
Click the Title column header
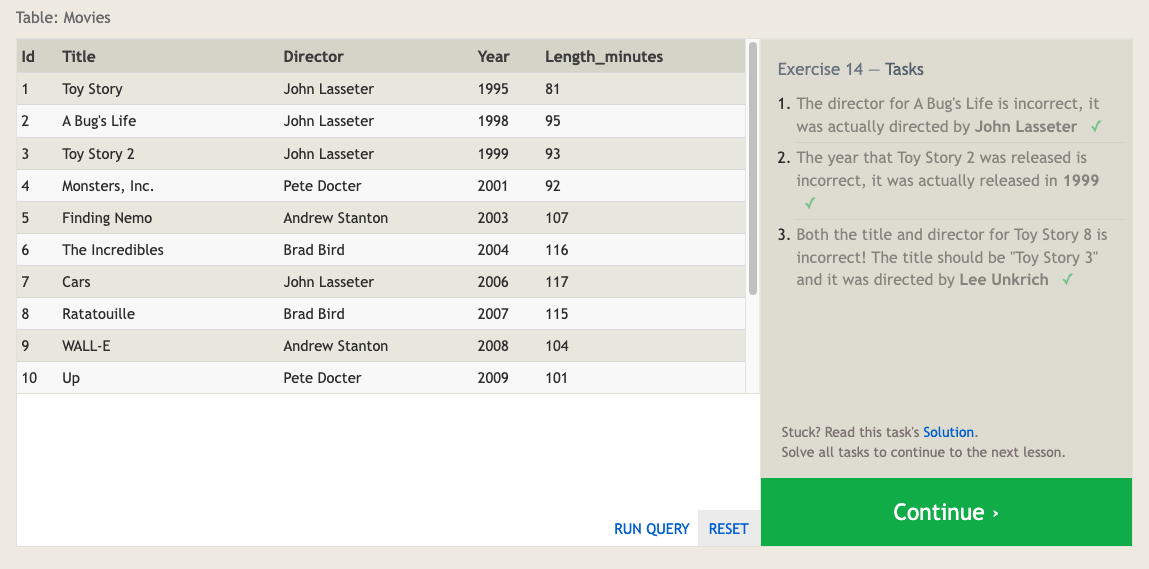[x=79, y=57]
